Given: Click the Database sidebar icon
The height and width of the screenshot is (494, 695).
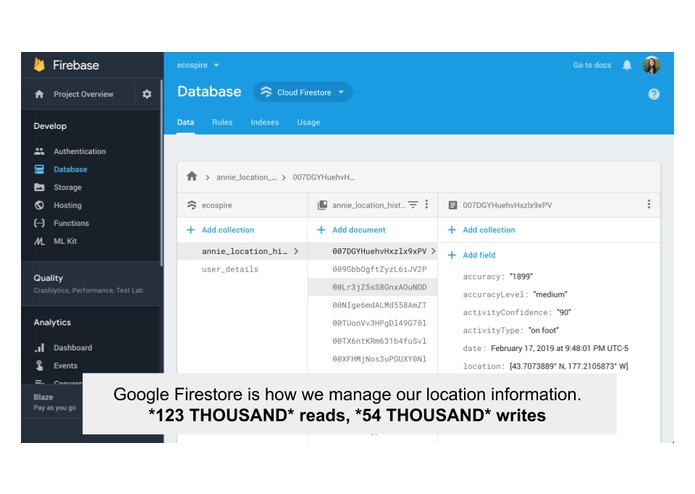Looking at the screenshot, I should tap(39, 169).
